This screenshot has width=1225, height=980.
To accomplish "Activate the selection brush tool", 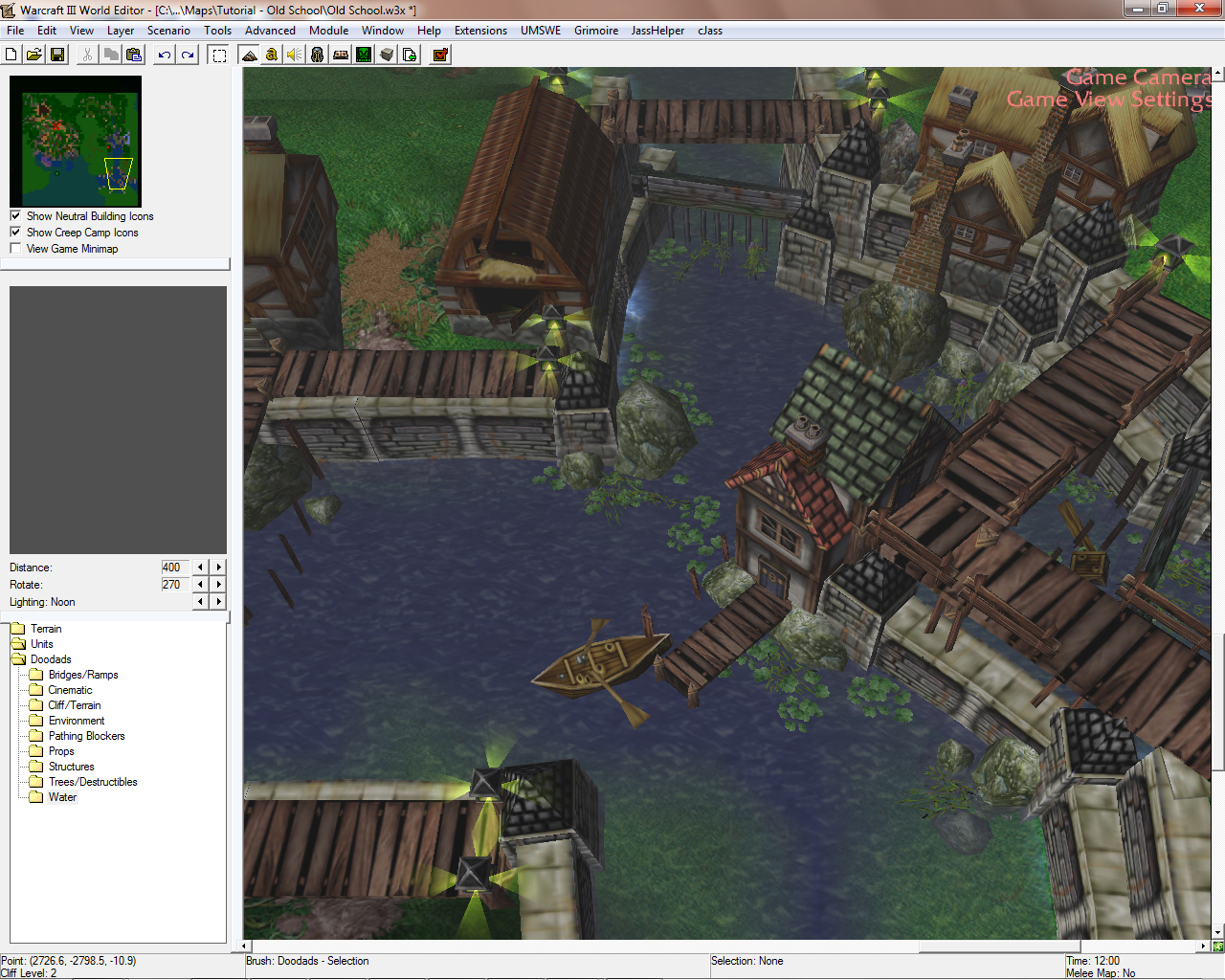I will [x=219, y=55].
